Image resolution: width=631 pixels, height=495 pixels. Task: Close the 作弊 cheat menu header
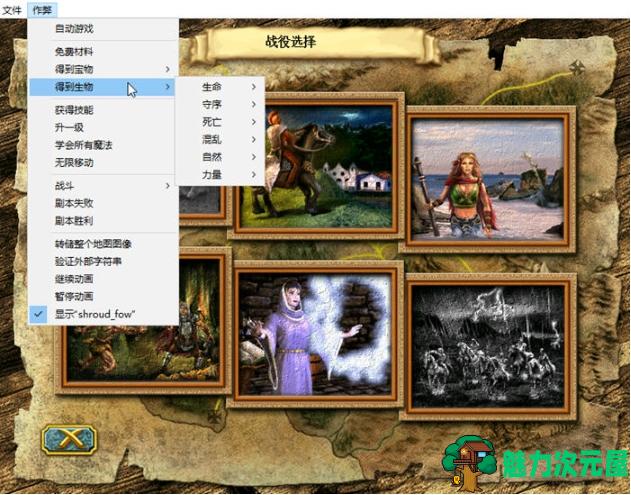(42, 10)
